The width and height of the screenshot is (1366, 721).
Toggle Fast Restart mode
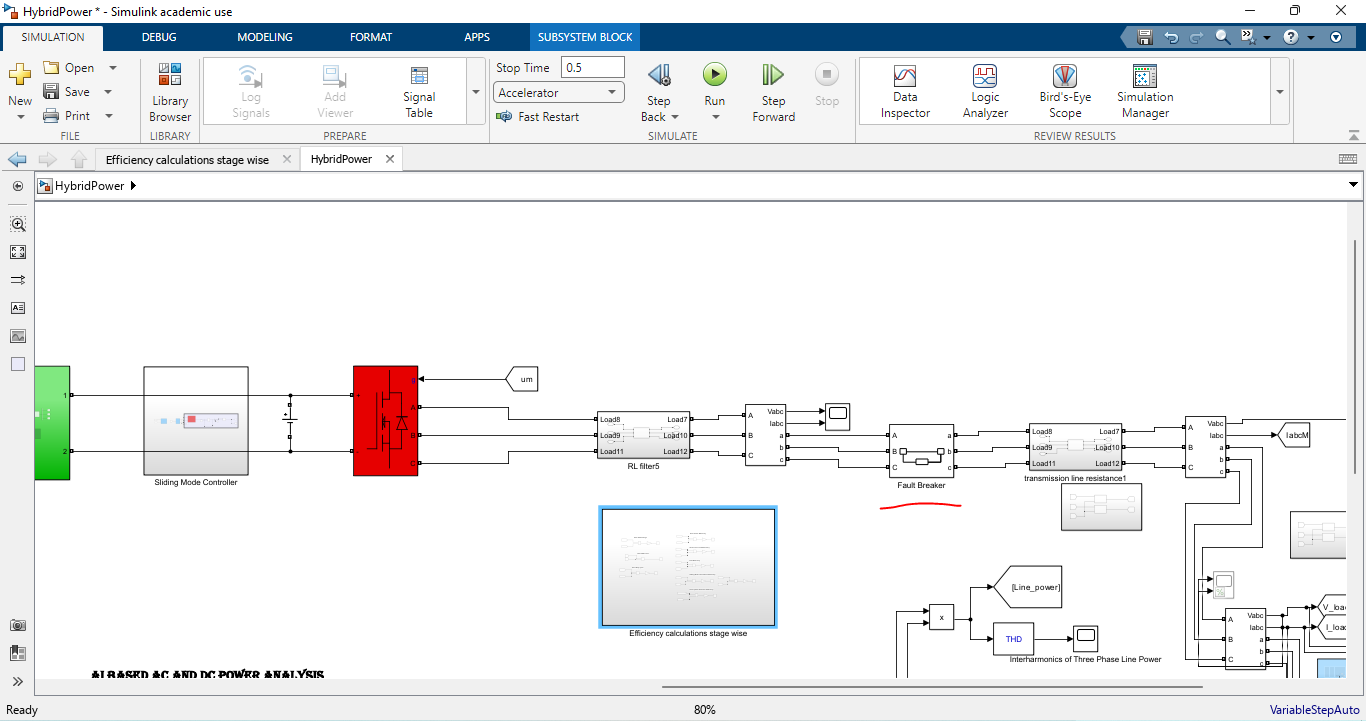pyautogui.click(x=538, y=117)
